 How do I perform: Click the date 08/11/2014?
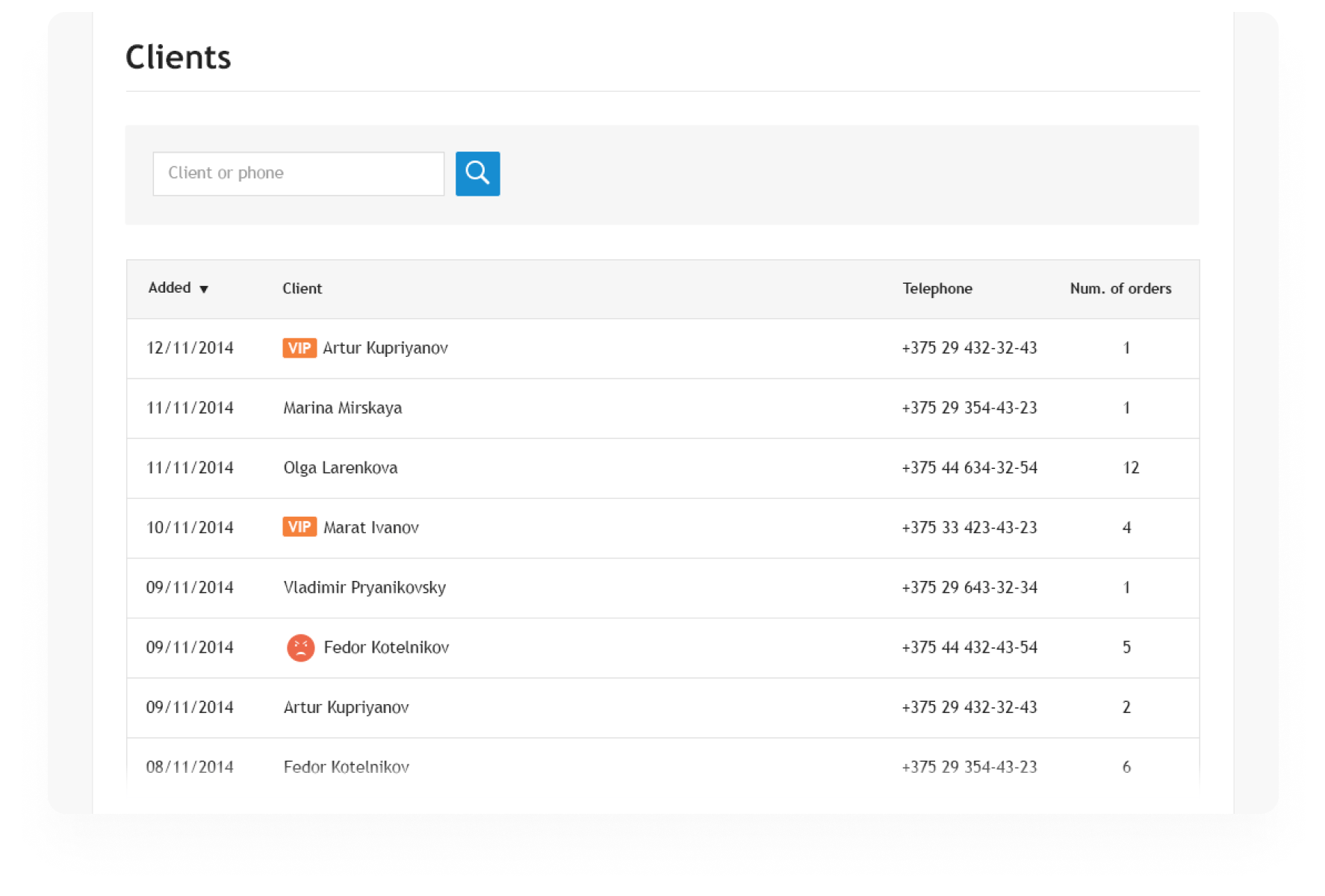[x=190, y=767]
